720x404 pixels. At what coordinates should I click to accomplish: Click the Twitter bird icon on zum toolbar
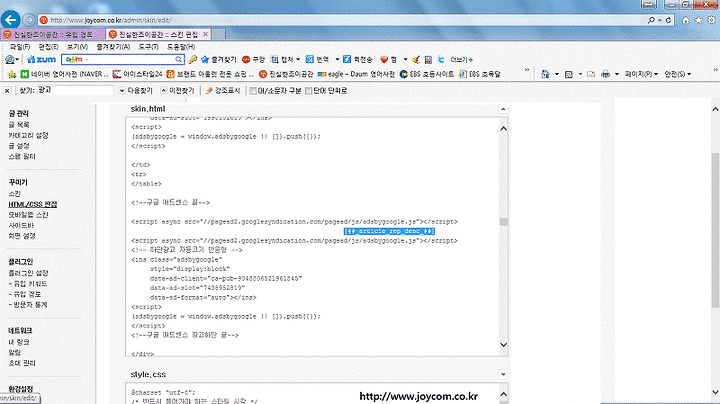pyautogui.click(x=441, y=59)
